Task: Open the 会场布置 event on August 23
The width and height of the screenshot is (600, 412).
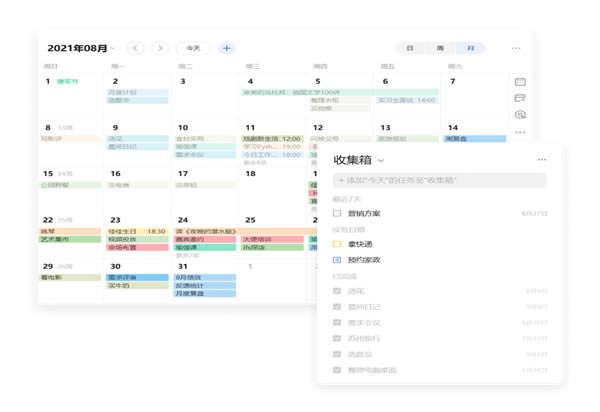Action: (137, 247)
